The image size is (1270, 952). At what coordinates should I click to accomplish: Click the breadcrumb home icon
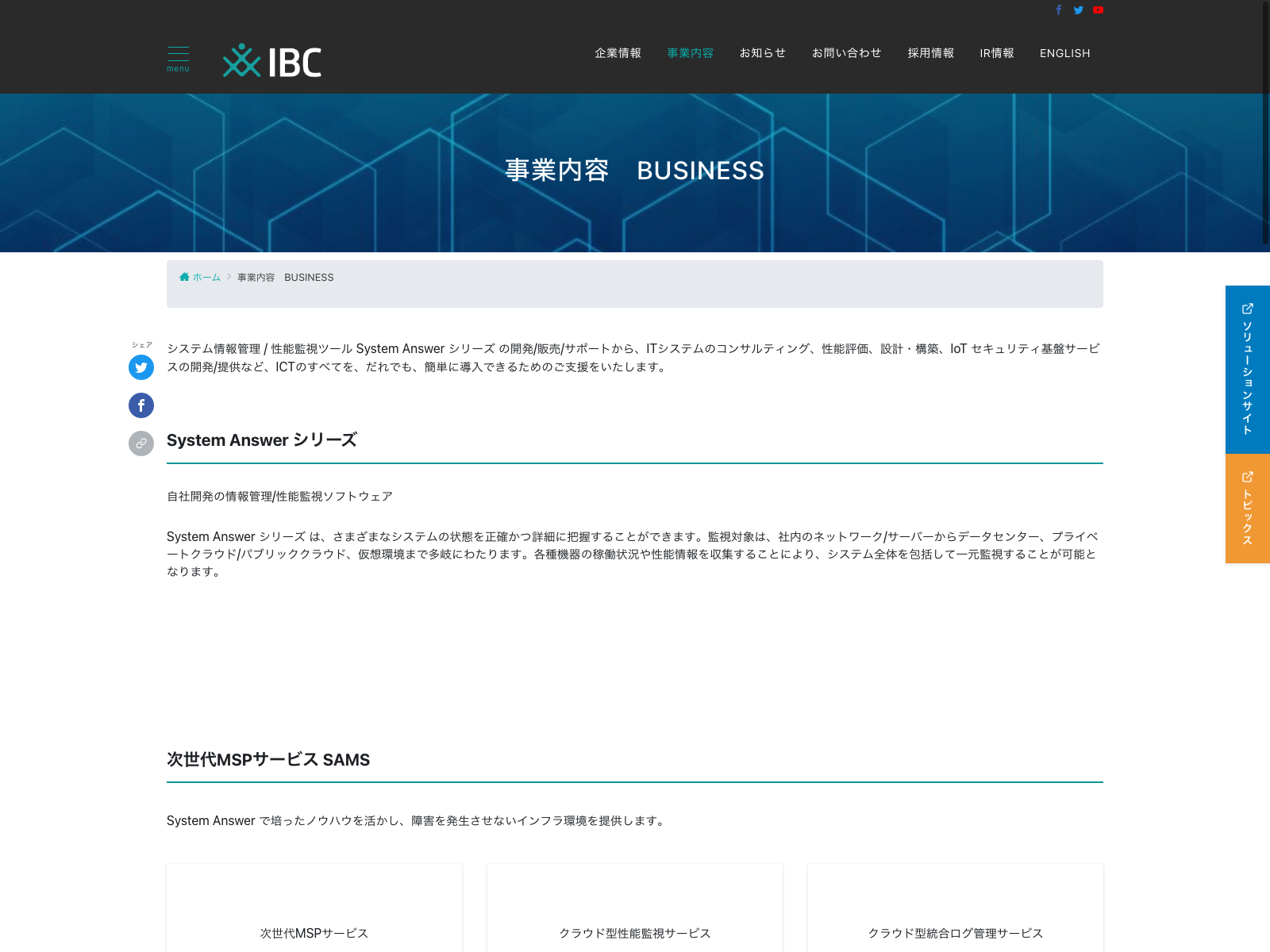pos(184,277)
